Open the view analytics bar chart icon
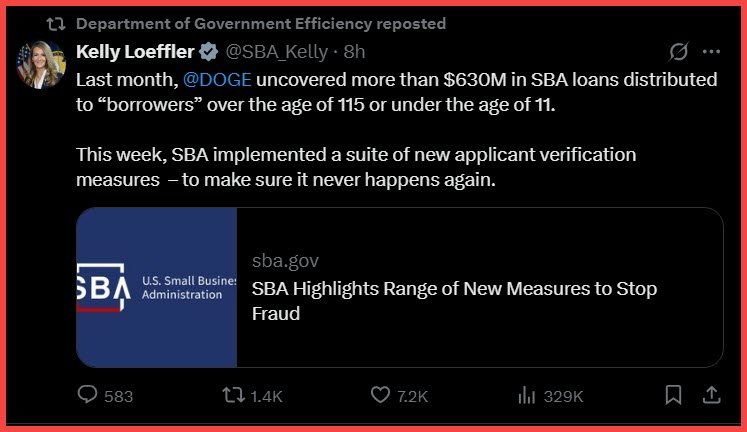 tap(527, 396)
